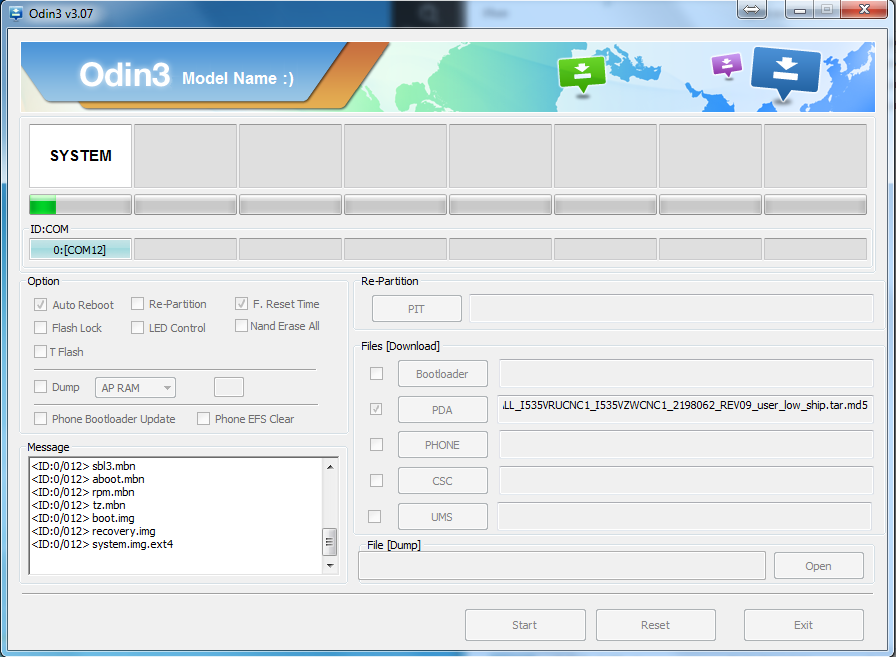
Task: Enable the Re-Partition checkbox
Action: tap(137, 304)
